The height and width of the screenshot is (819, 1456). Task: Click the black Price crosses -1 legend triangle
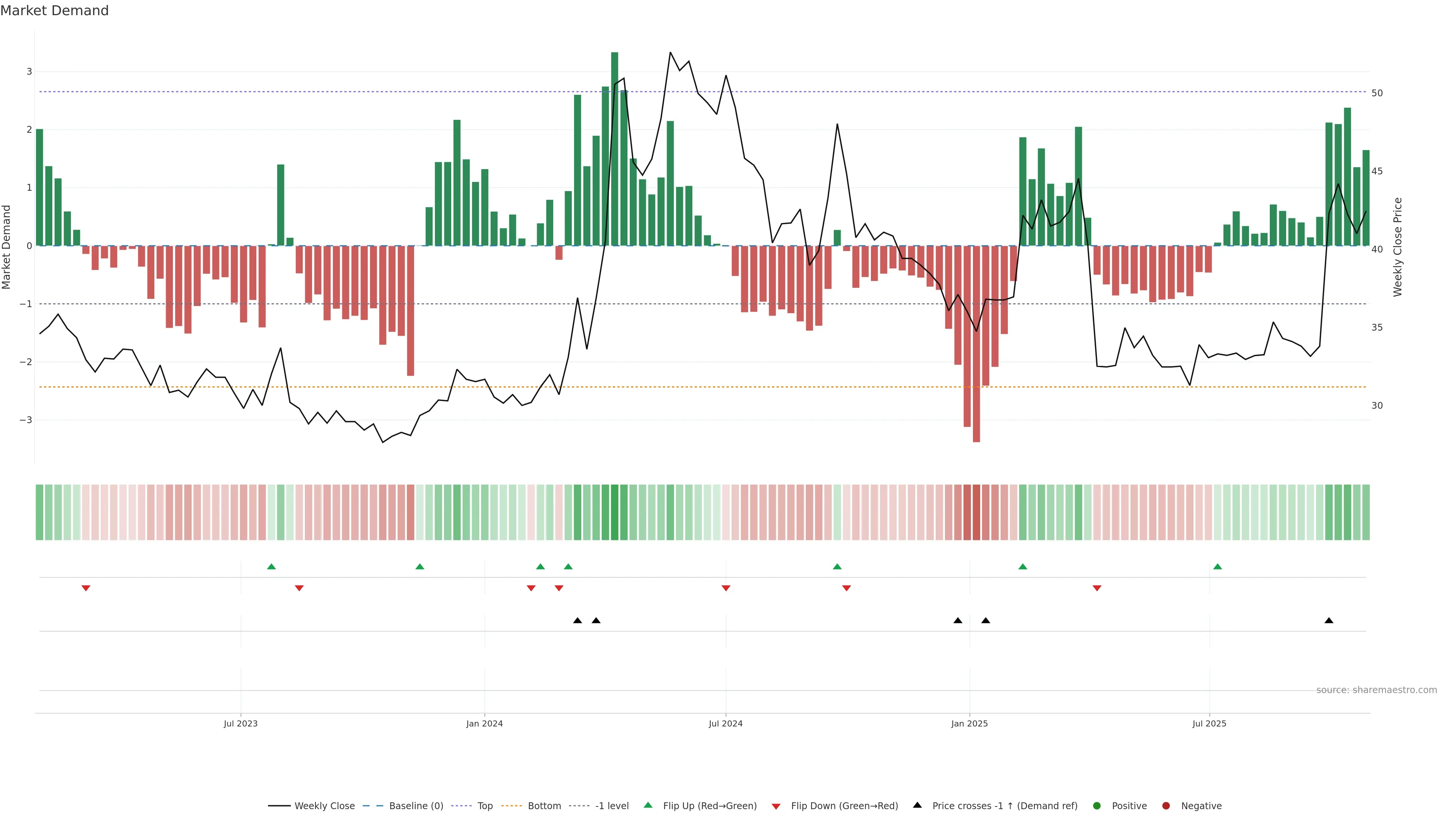coord(917,805)
